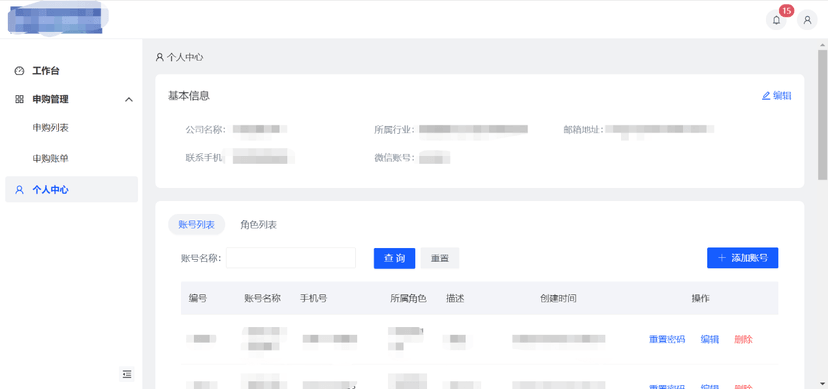The height and width of the screenshot is (389, 828).
Task: Click the scrollbar down arrow
Action: (822, 384)
